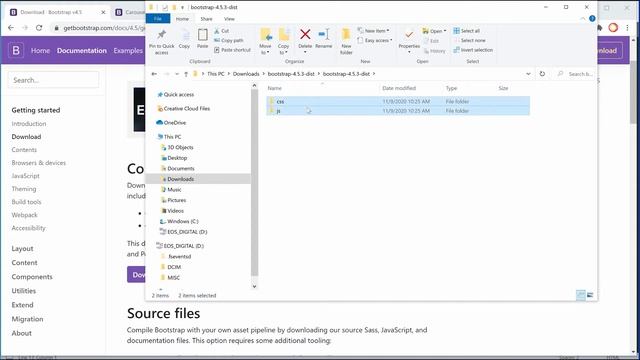
Task: Select Quick access in navigation pane
Action: click(176, 95)
